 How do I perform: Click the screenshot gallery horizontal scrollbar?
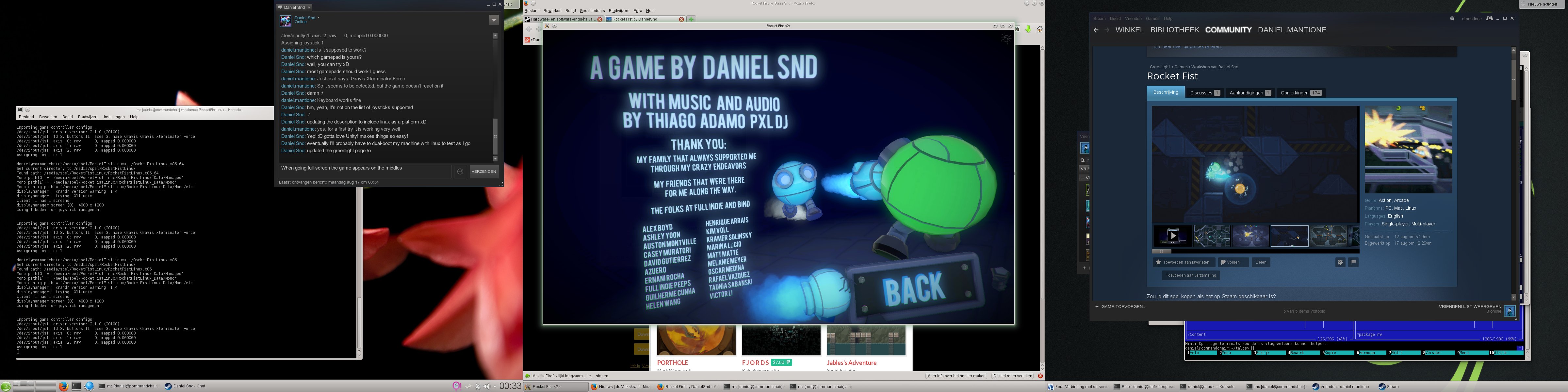(x=1161, y=251)
